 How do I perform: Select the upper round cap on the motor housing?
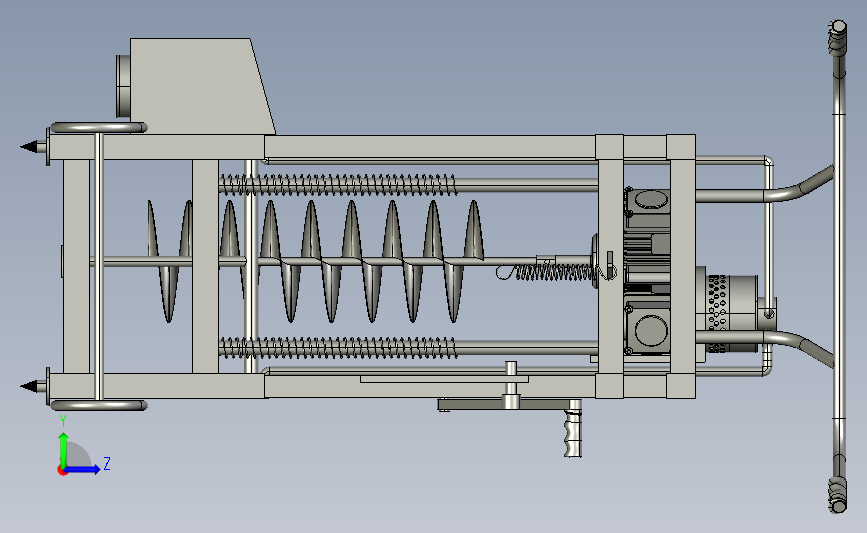[x=651, y=199]
